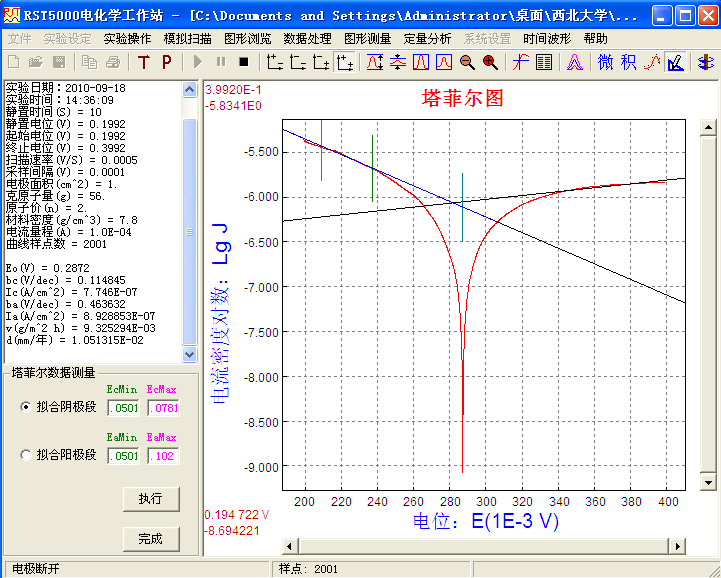Click the EcMin input field
The width and height of the screenshot is (721, 578).
click(x=125, y=407)
